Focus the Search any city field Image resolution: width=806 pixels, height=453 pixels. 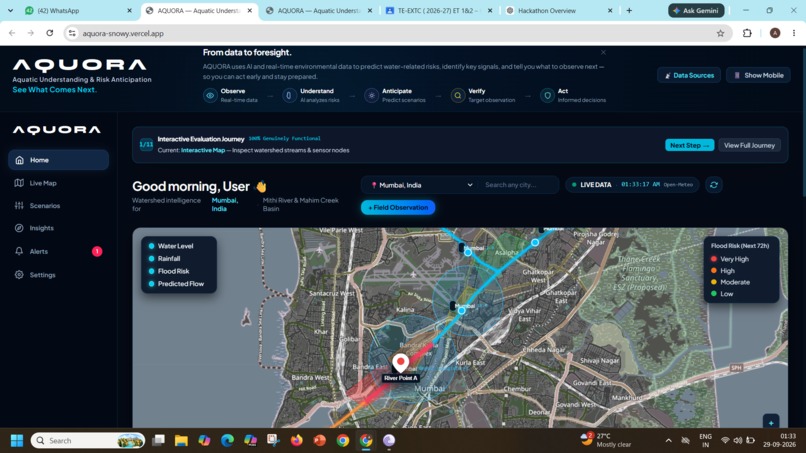point(518,185)
